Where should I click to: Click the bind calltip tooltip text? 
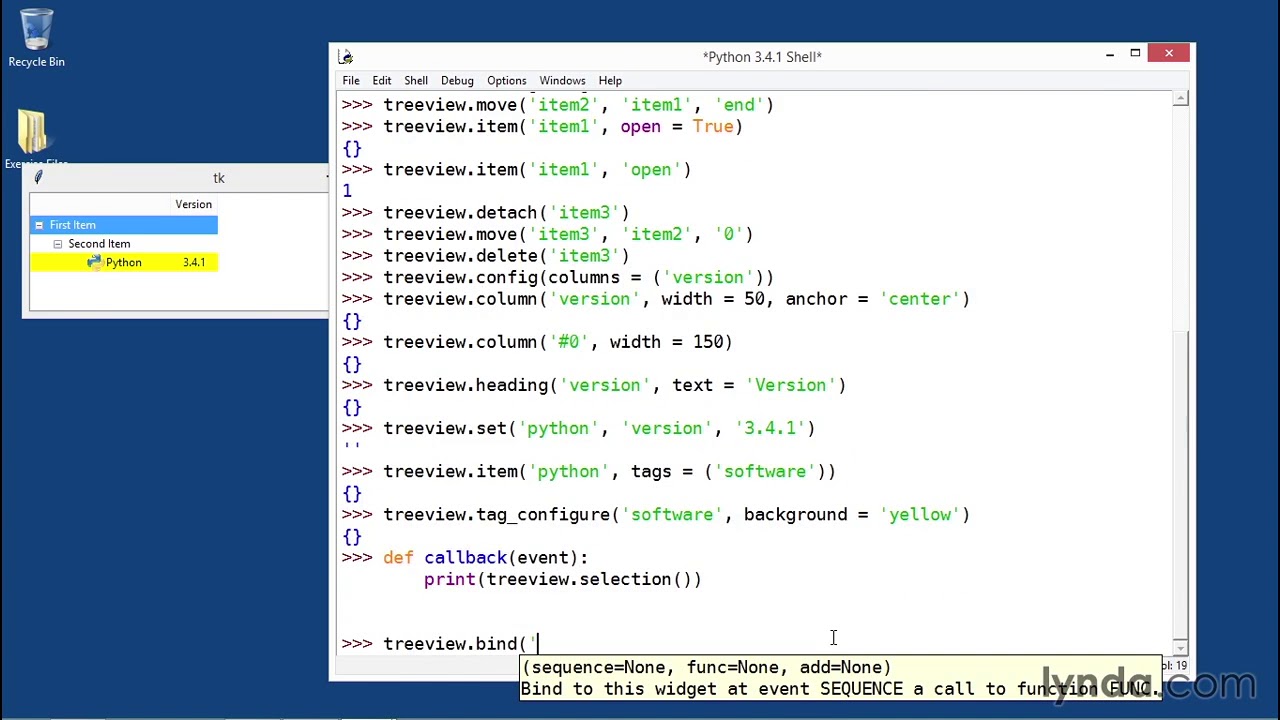tap(840, 678)
